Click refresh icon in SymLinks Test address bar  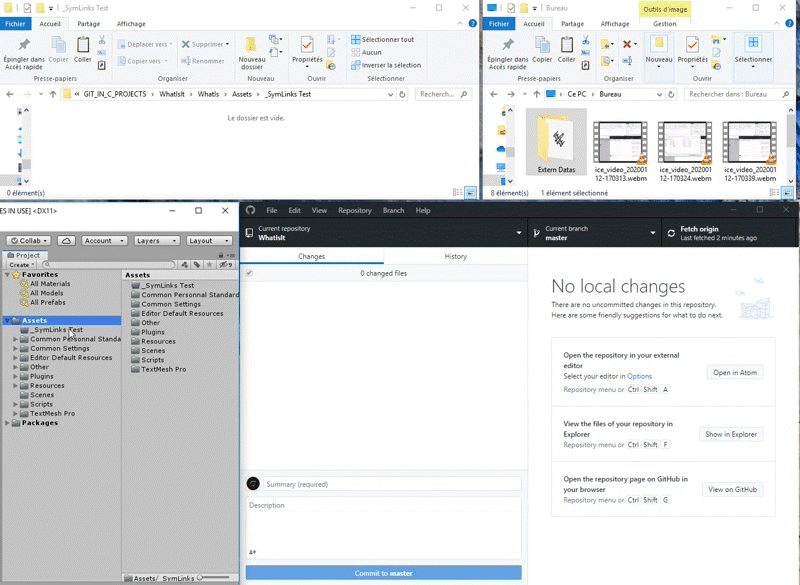point(403,94)
